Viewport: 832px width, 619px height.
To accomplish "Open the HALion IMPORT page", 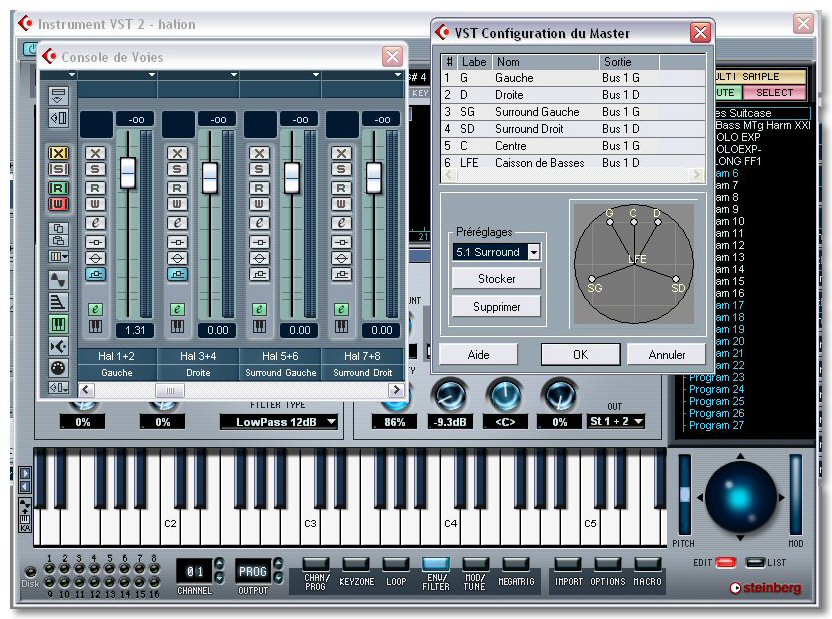I will [568, 564].
